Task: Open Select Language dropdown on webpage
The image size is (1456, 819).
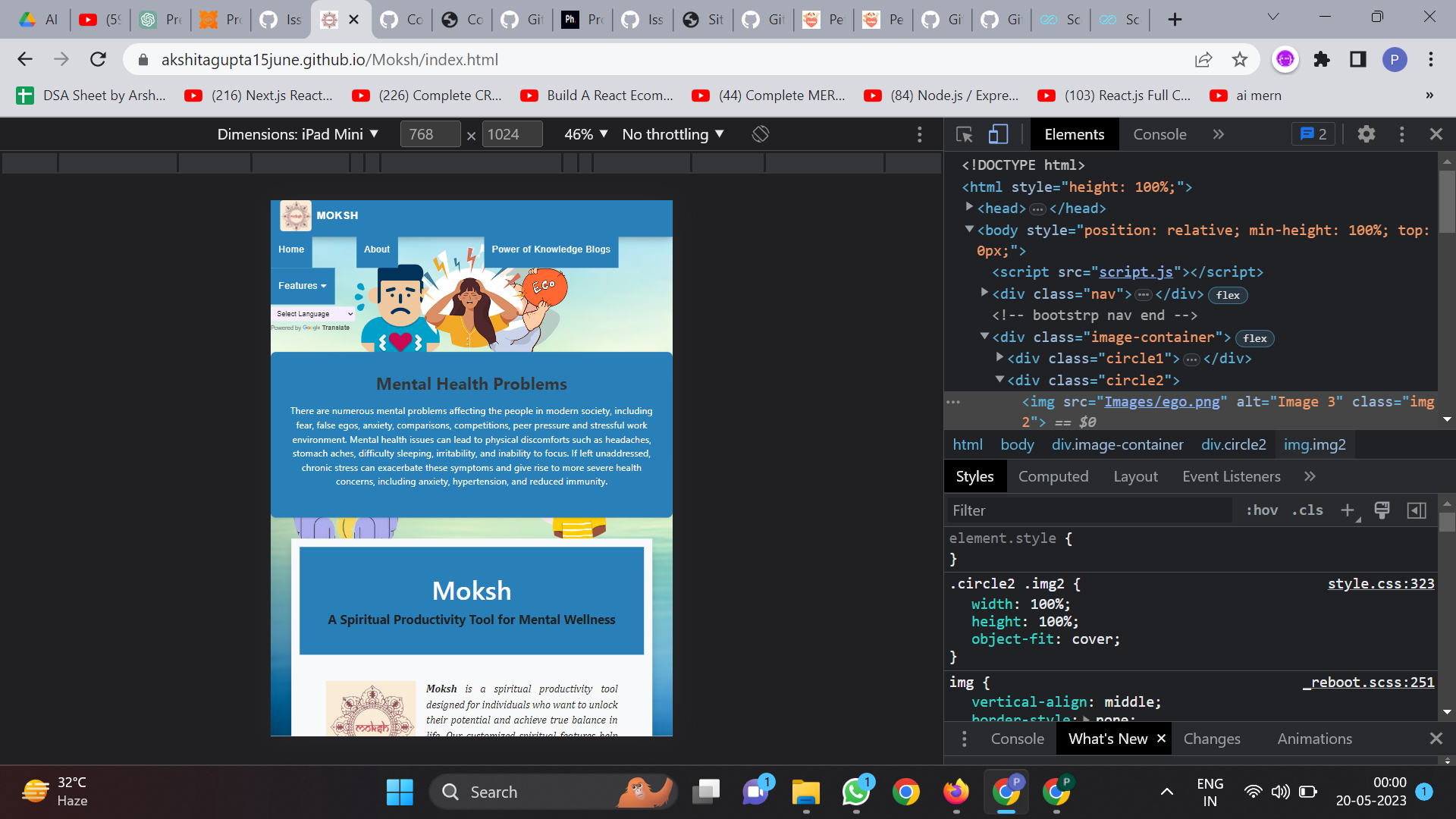Action: click(313, 313)
